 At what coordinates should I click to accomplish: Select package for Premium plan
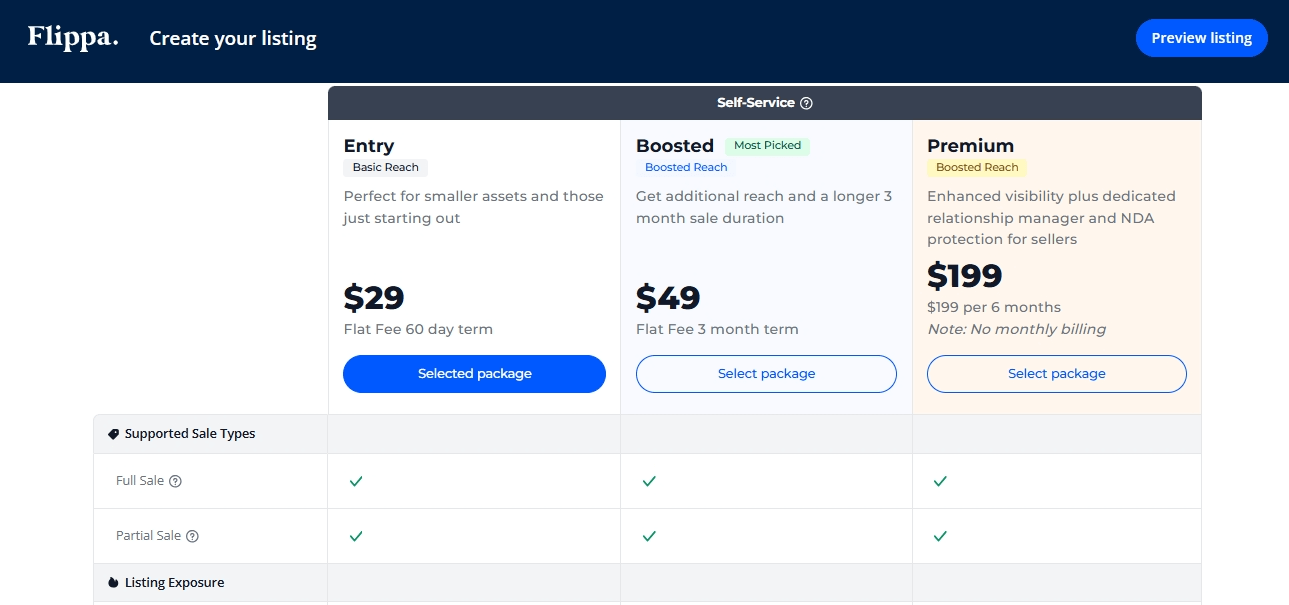pos(1057,374)
